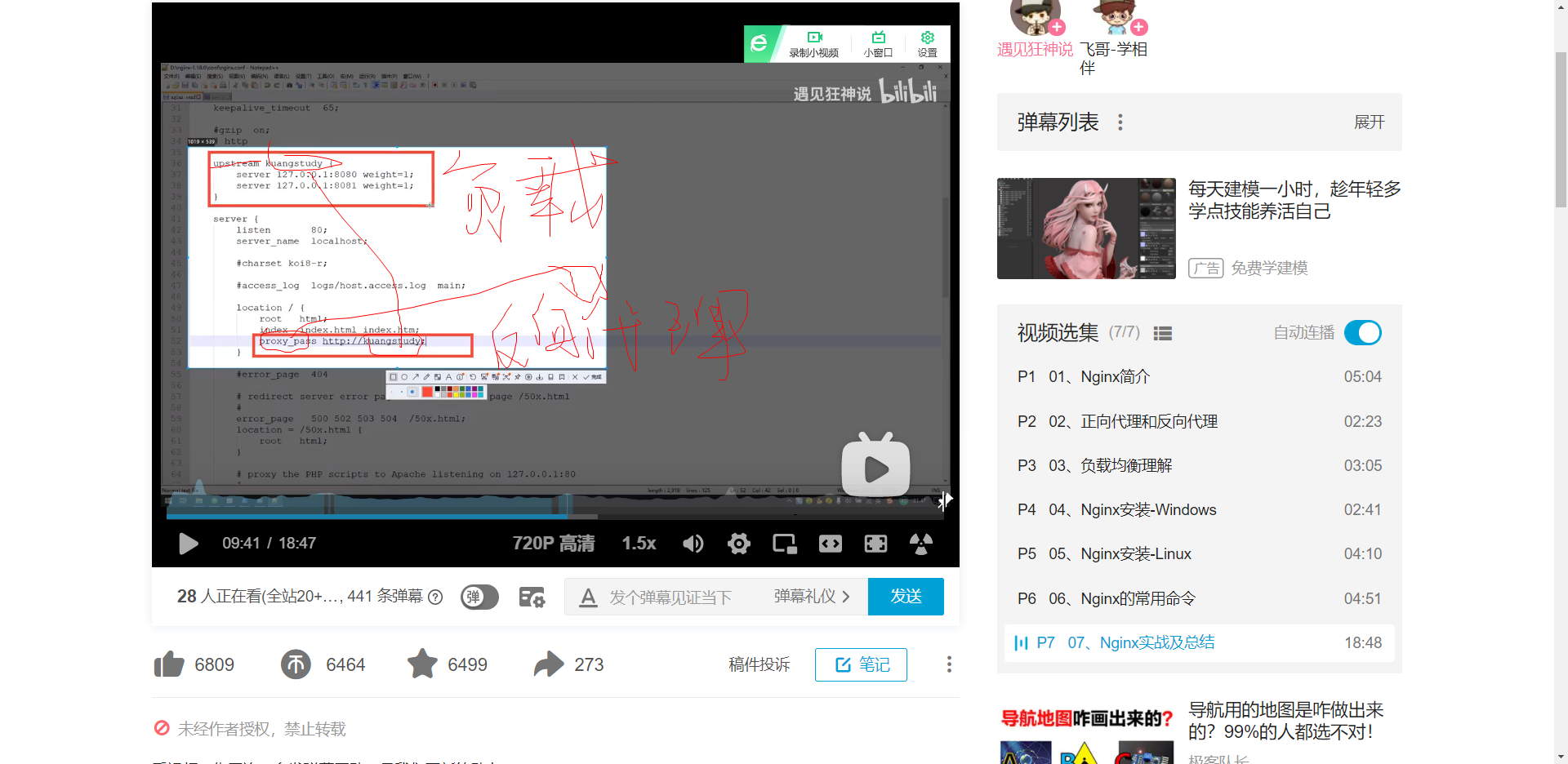Like the video with thumbs-up icon
Screen dimensions: 1568x764
click(169, 664)
